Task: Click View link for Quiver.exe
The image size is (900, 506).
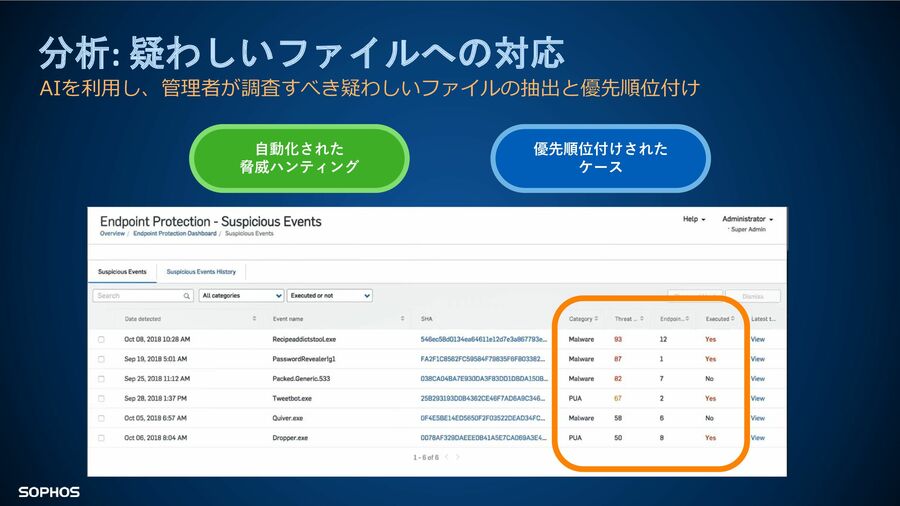Action: pyautogui.click(x=757, y=418)
